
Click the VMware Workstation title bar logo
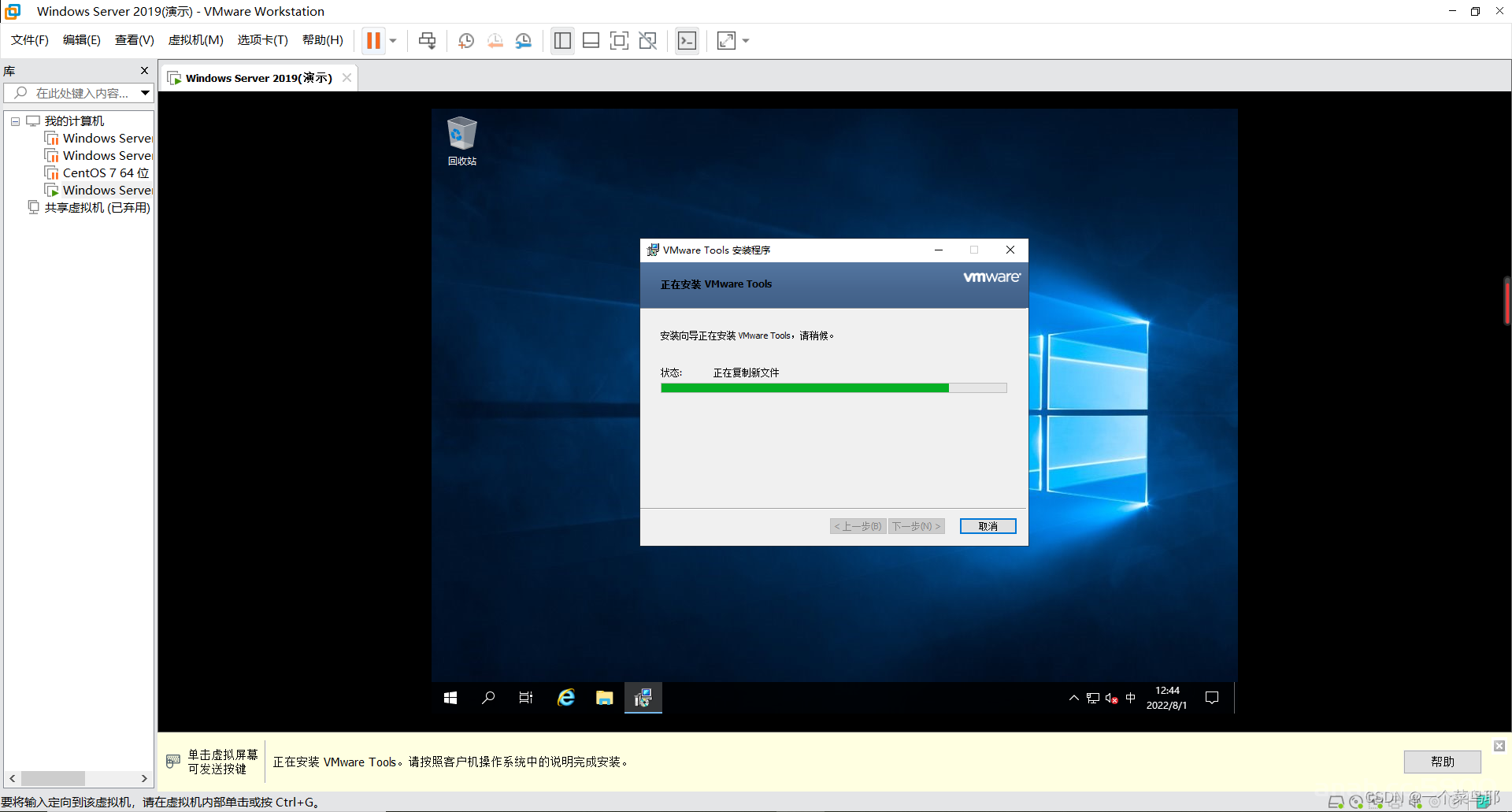tap(13, 11)
